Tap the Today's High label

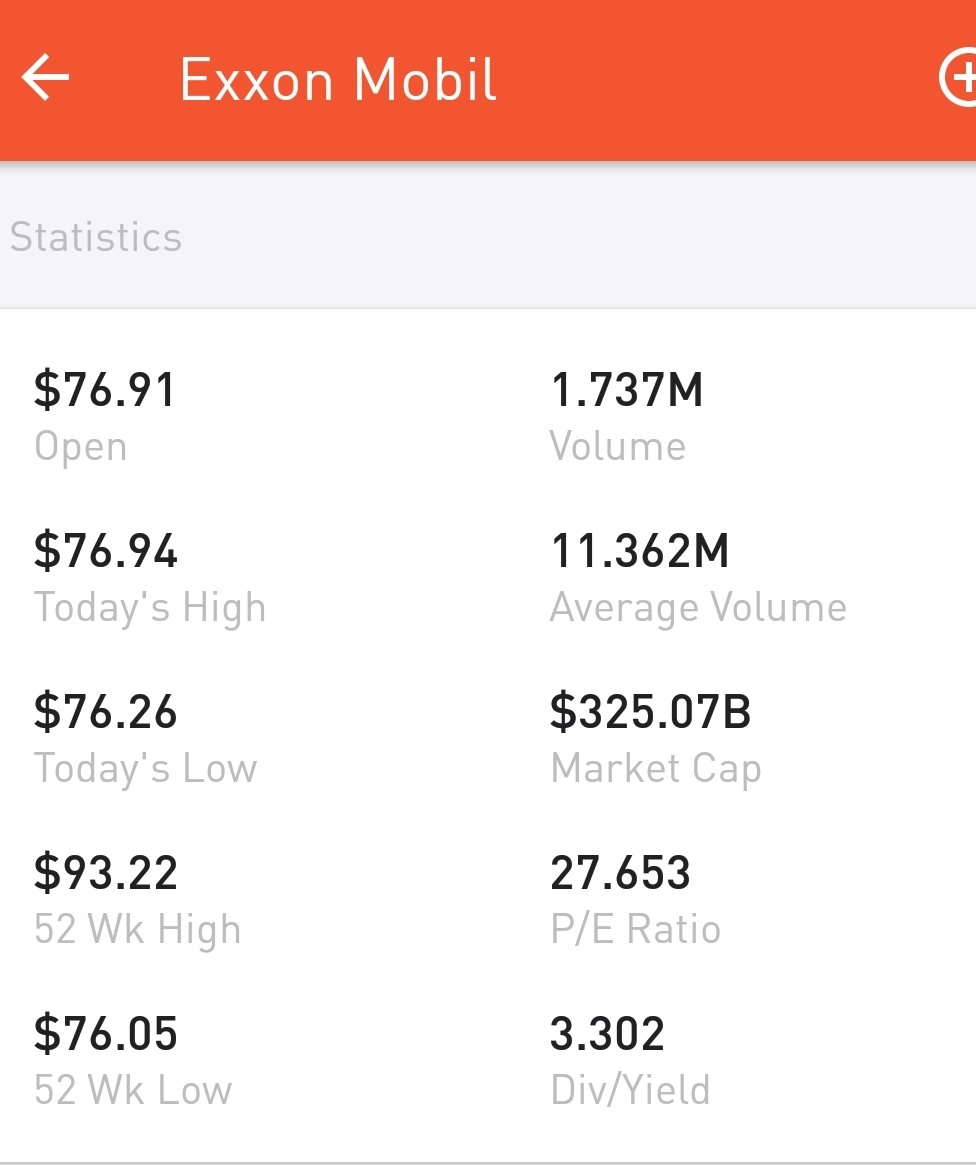tap(150, 608)
